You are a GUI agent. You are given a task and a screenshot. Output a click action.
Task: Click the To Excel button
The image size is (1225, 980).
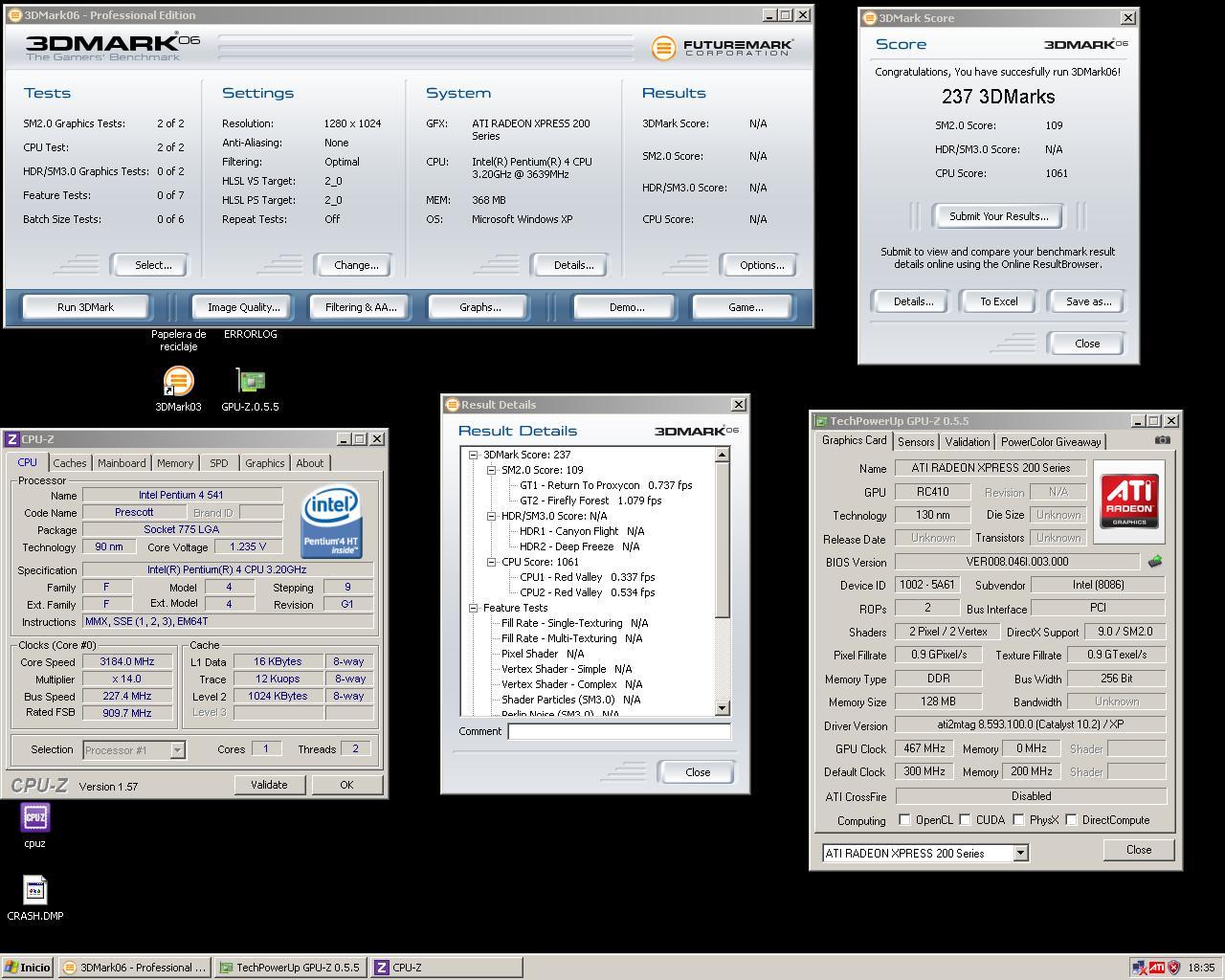pyautogui.click(x=998, y=301)
